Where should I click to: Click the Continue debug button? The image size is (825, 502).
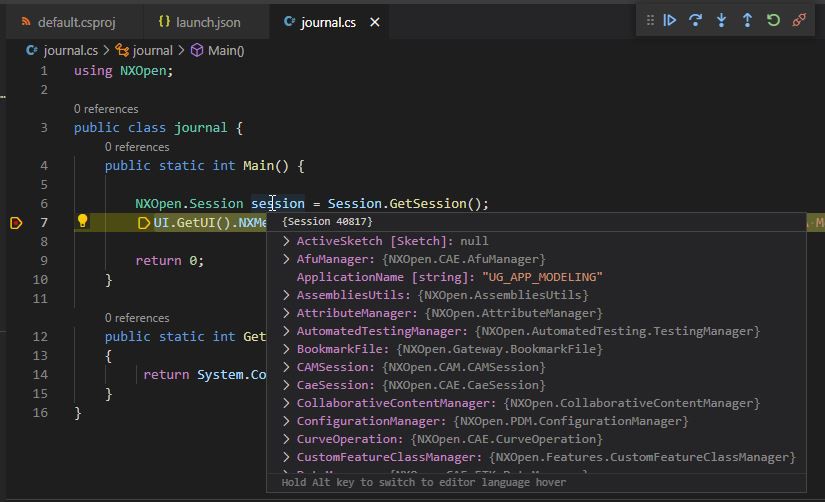pos(670,20)
